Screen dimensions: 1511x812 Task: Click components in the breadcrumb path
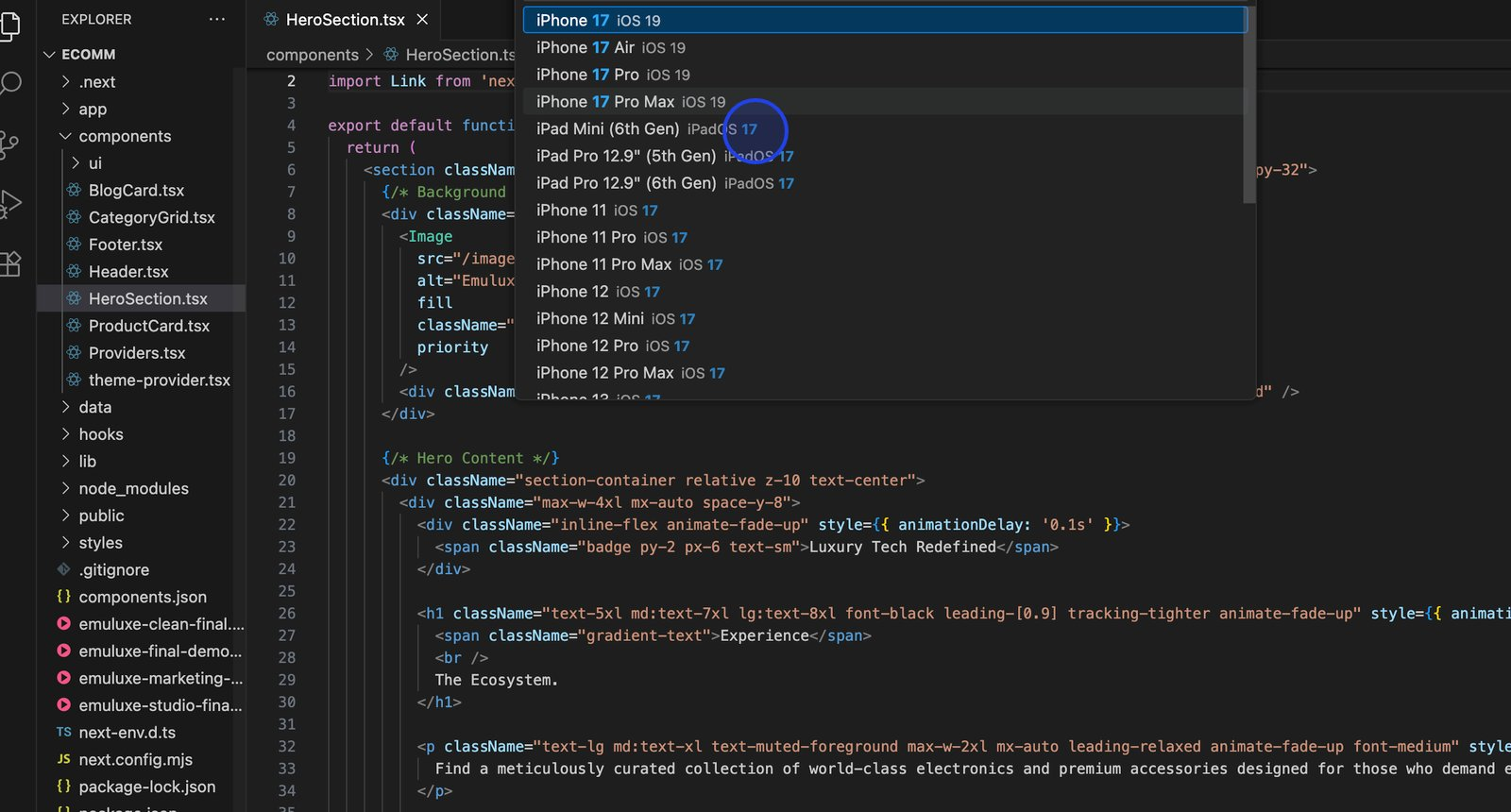pyautogui.click(x=312, y=55)
